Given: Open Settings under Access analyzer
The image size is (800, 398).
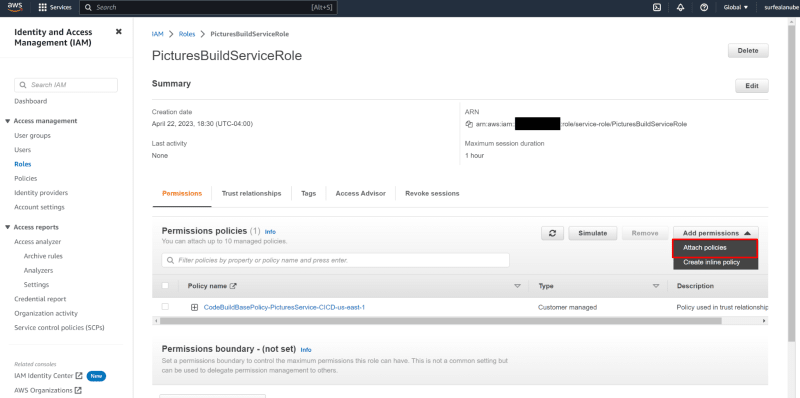Looking at the screenshot, I should tap(36, 285).
